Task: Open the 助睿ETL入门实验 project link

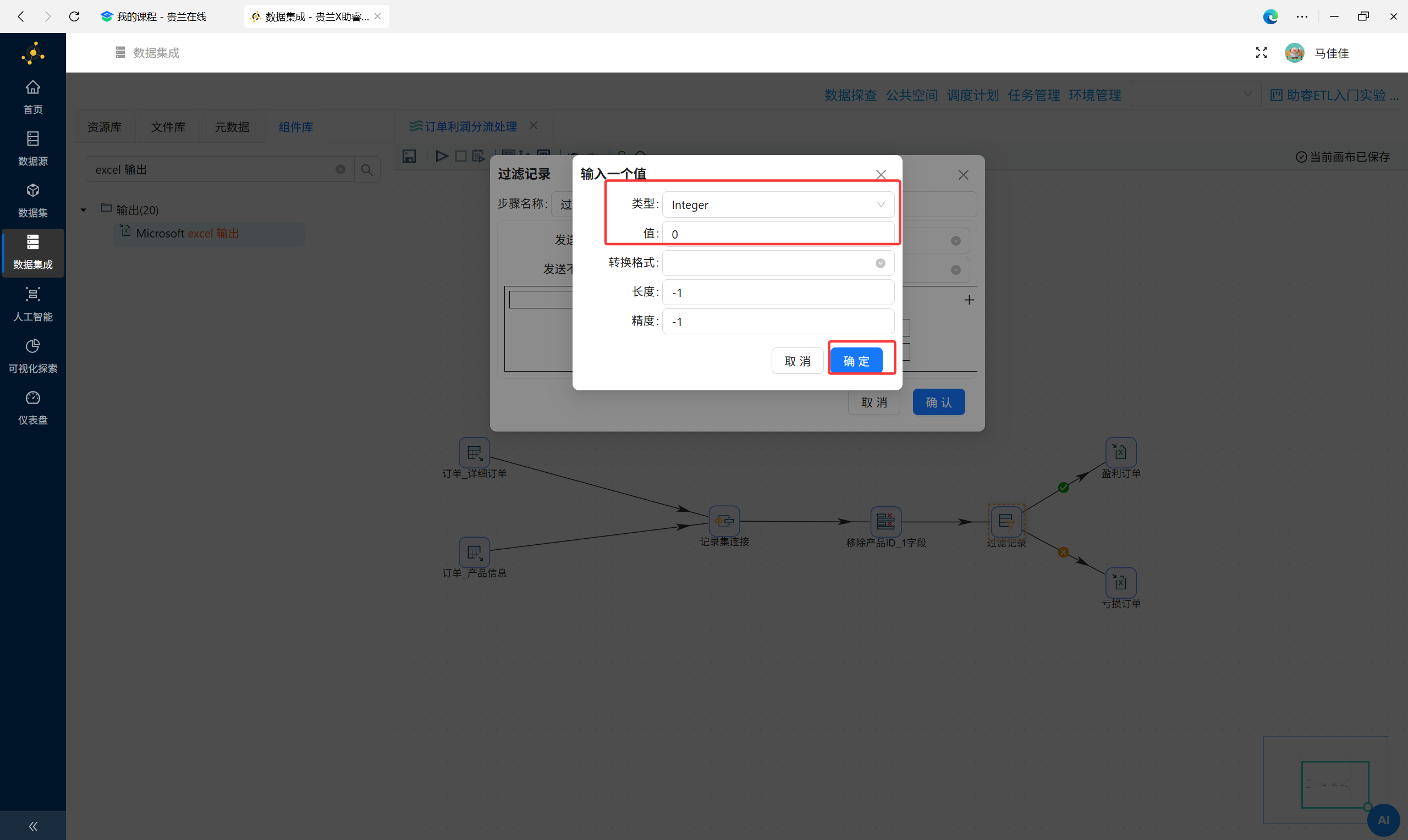Action: point(1335,95)
